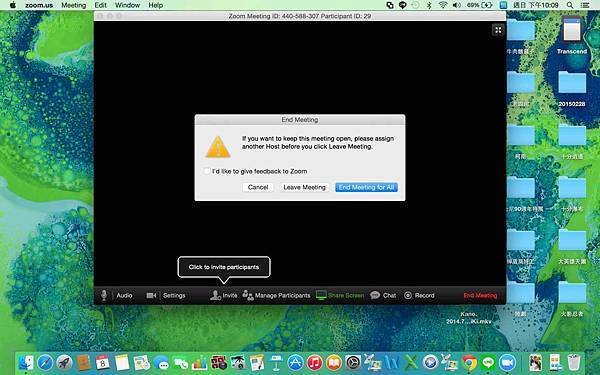Click battery status in menu bar

479,5
